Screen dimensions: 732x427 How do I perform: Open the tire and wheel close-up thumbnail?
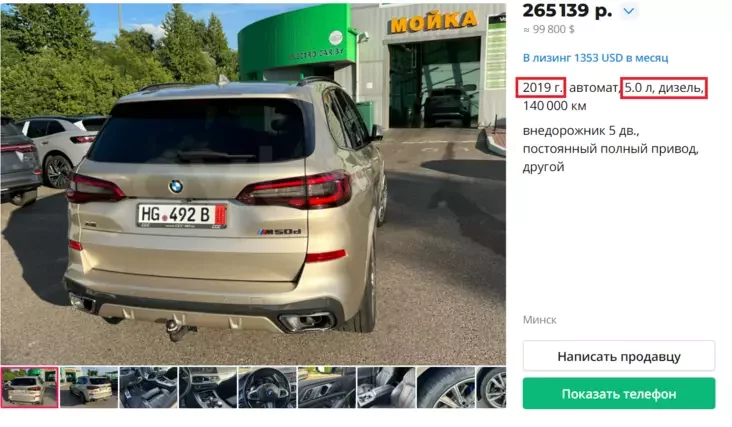pyautogui.click(x=445, y=387)
